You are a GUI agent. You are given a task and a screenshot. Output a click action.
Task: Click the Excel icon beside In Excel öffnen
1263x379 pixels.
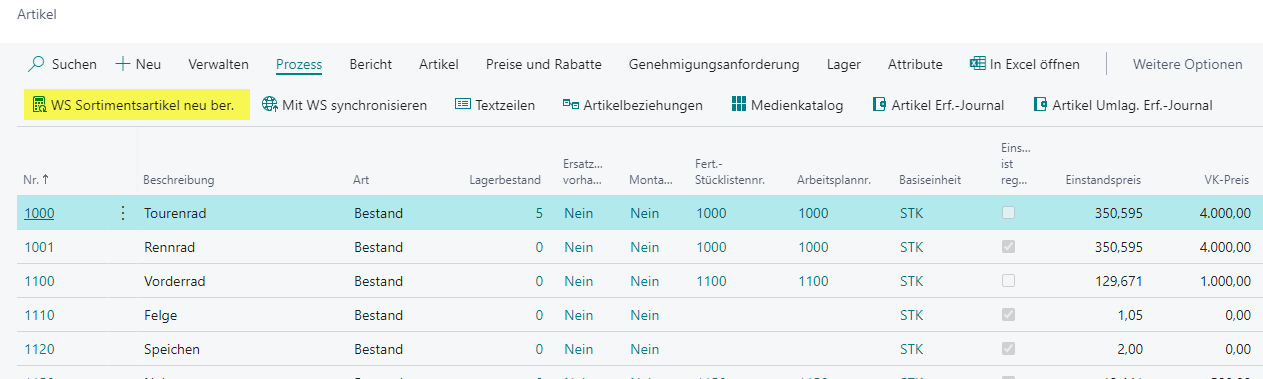pos(977,64)
